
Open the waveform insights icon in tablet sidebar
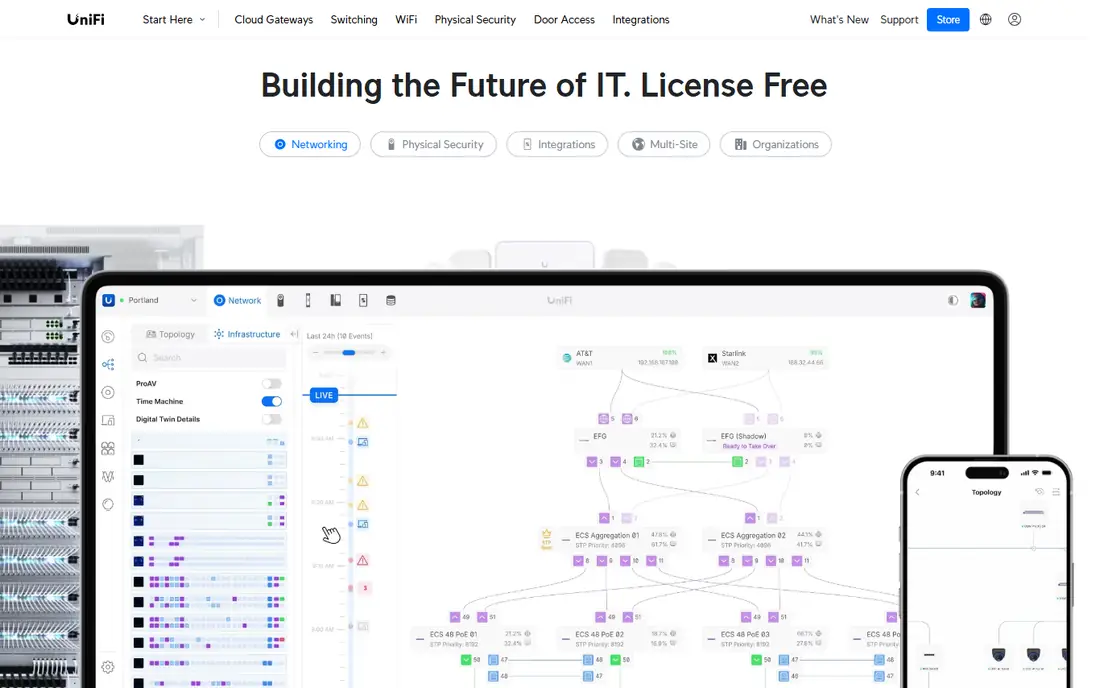pyautogui.click(x=107, y=476)
